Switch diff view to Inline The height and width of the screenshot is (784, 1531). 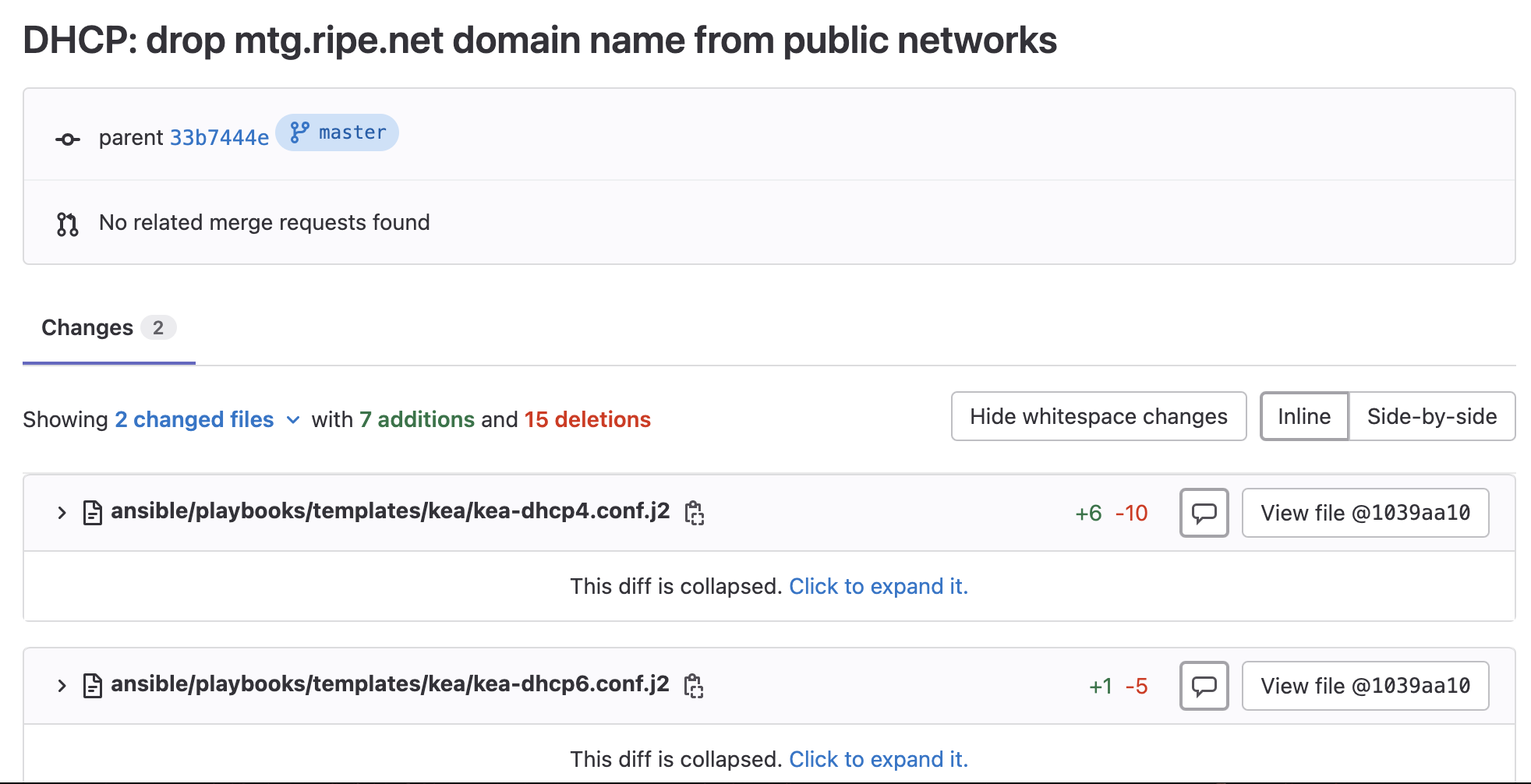(x=1303, y=417)
